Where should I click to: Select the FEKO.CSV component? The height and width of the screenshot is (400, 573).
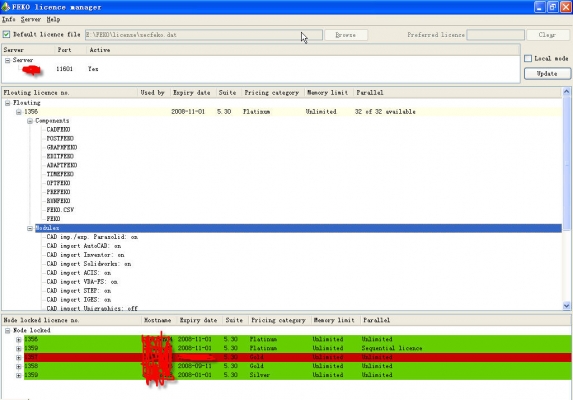pyautogui.click(x=60, y=210)
